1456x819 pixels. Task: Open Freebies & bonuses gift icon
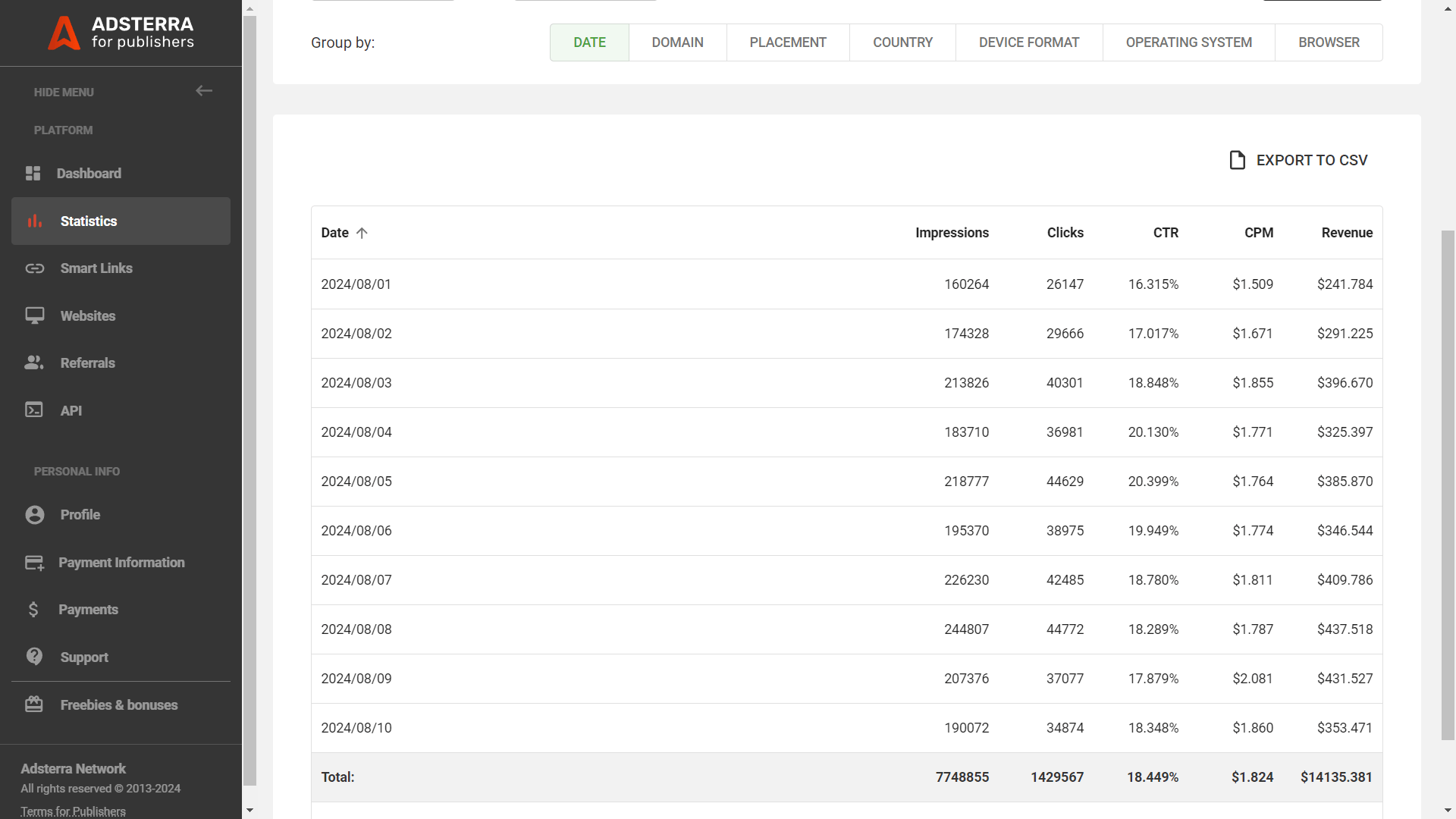(x=34, y=704)
